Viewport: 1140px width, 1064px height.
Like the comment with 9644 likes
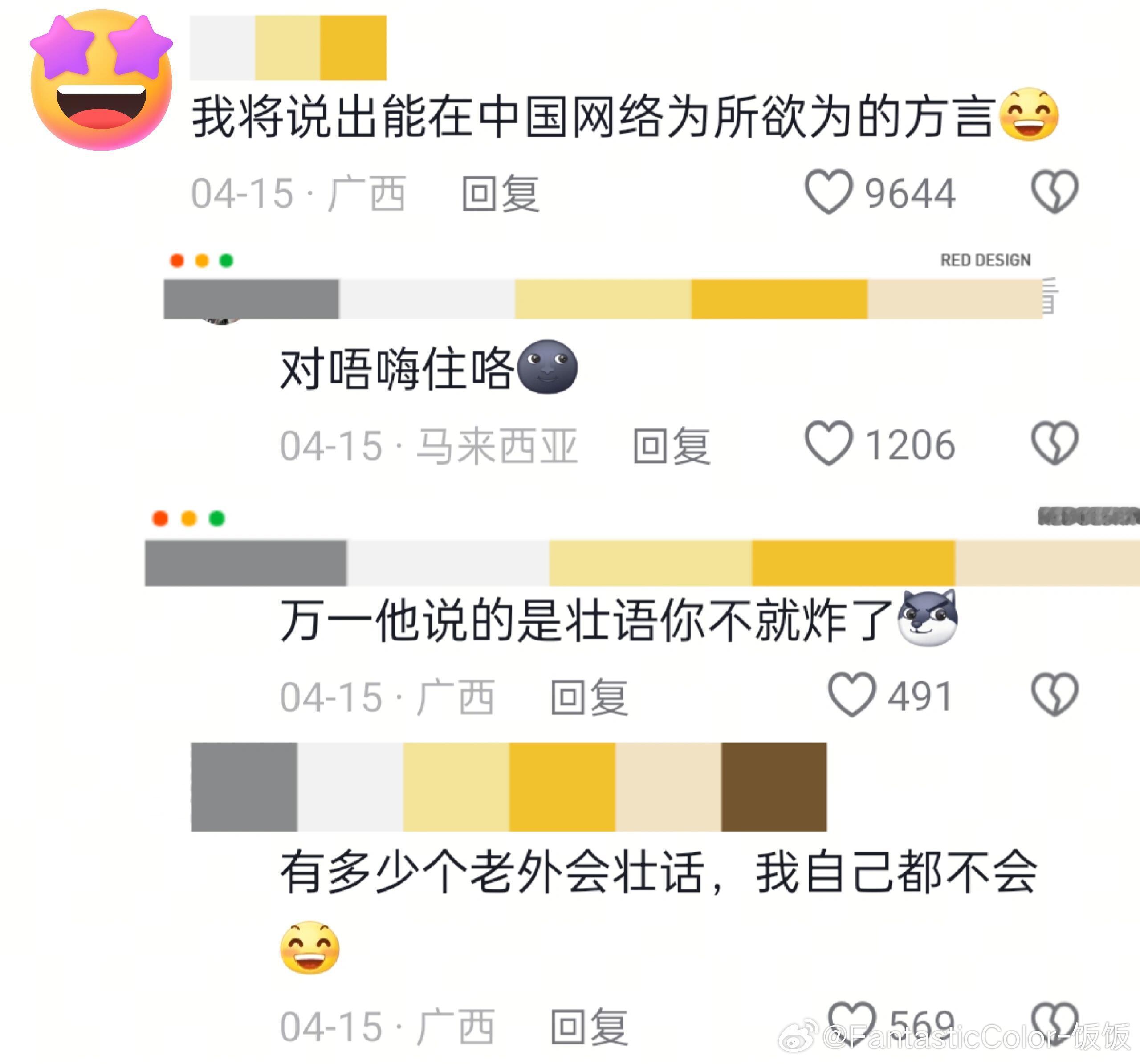point(829,192)
